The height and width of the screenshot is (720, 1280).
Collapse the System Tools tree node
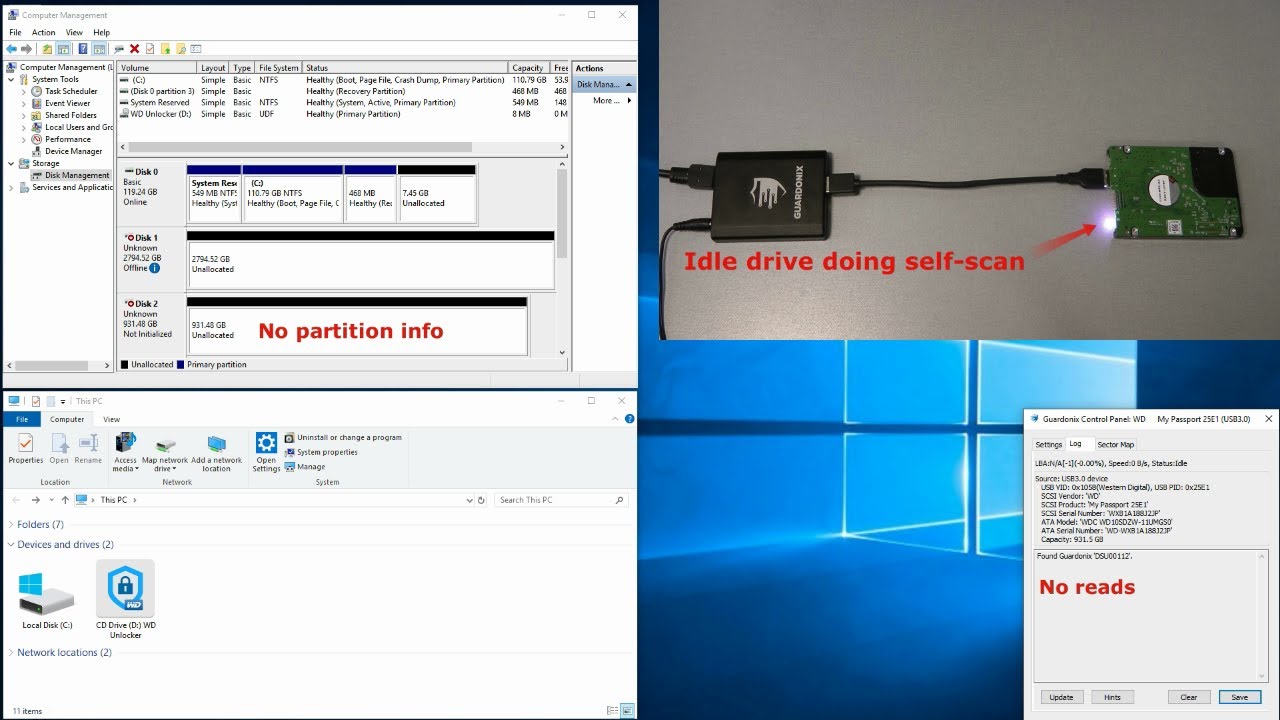point(12,79)
